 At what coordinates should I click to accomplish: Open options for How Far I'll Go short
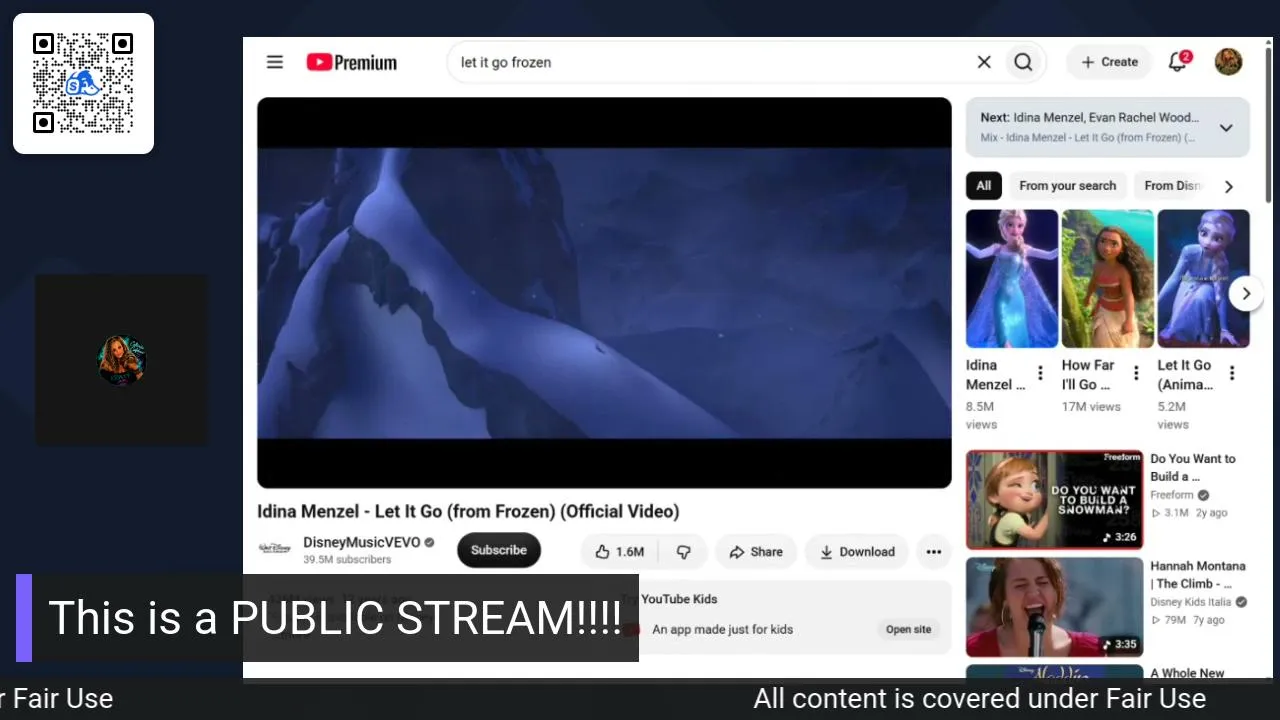coord(1136,373)
